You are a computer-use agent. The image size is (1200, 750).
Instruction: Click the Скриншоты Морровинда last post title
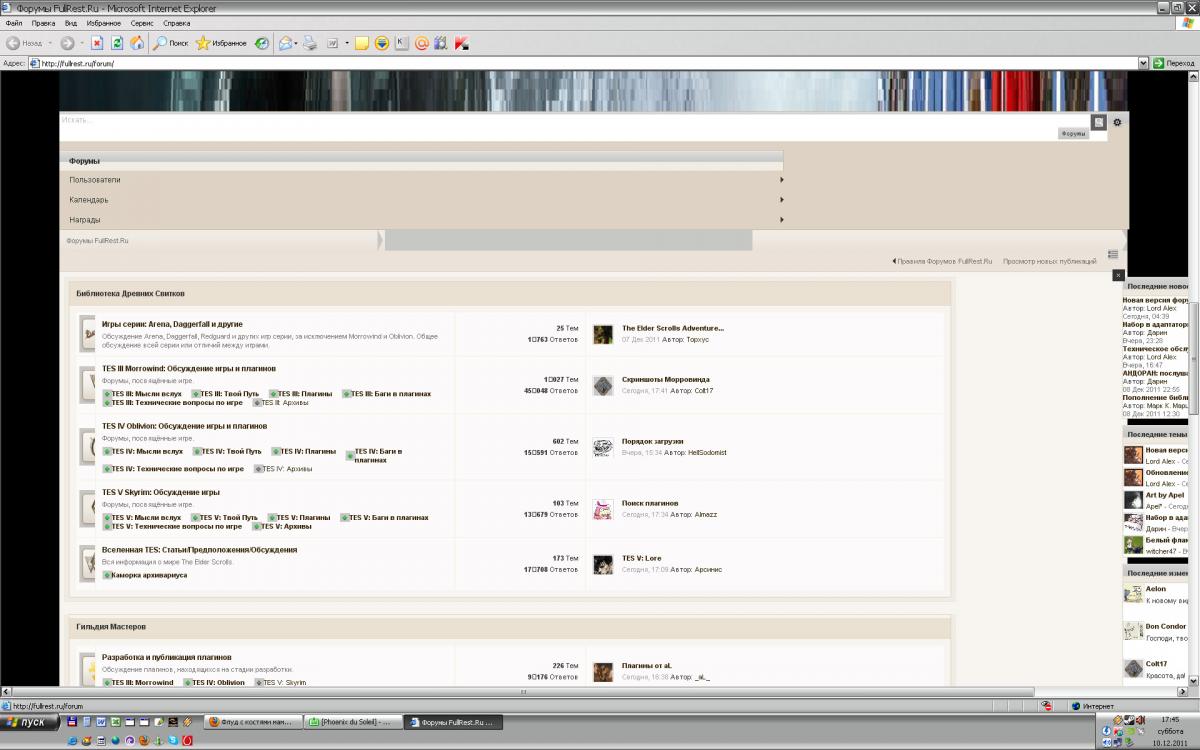[665, 380]
